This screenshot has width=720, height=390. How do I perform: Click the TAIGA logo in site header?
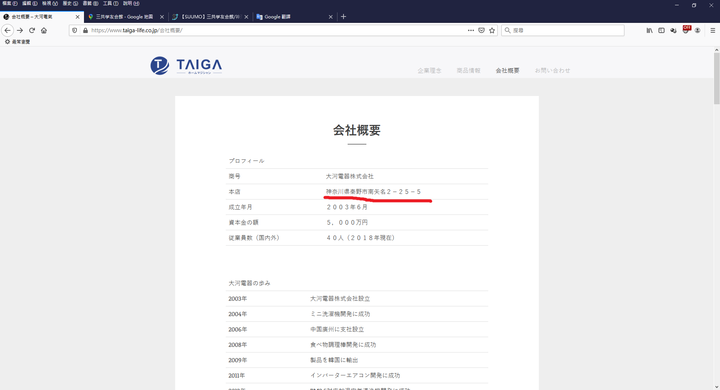(x=186, y=66)
